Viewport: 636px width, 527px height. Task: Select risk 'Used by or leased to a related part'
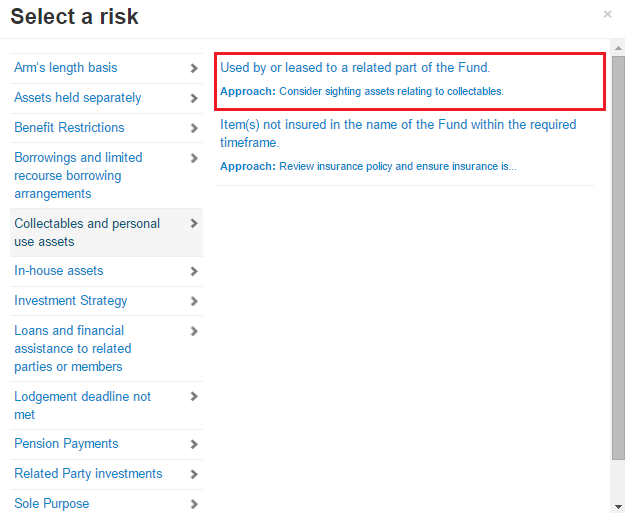(355, 68)
